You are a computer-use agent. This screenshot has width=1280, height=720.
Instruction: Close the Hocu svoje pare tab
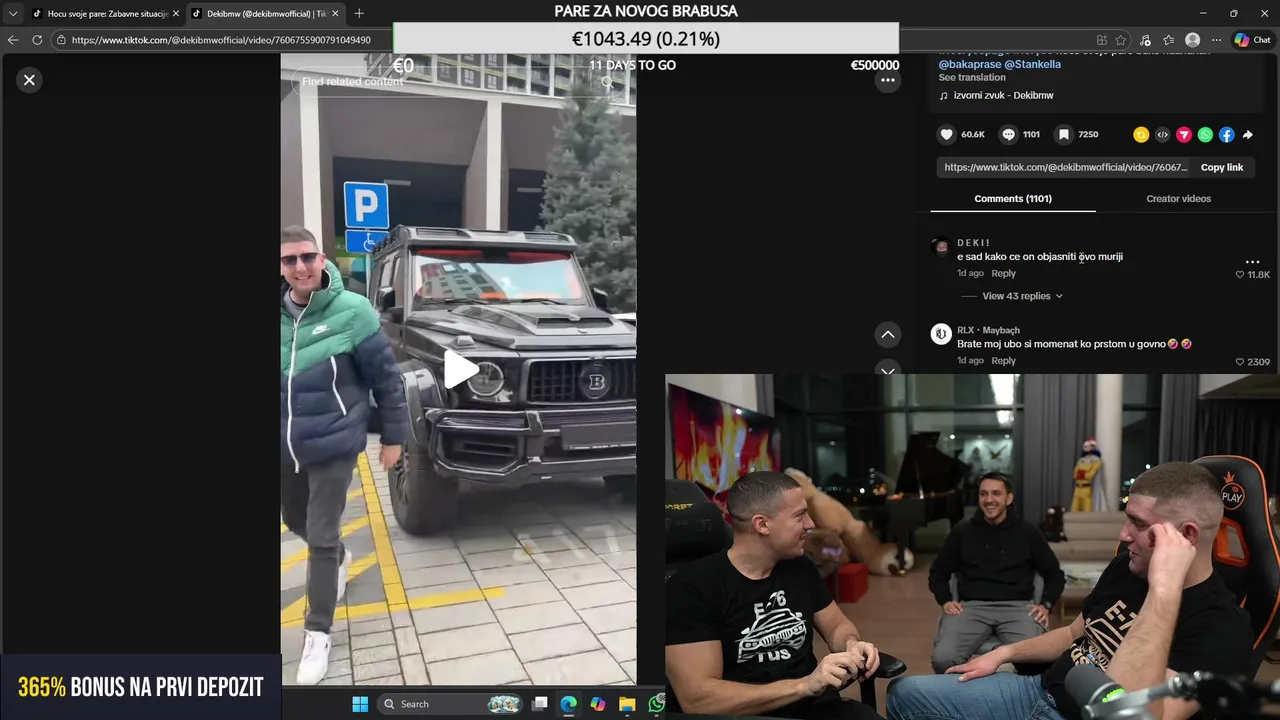[176, 14]
